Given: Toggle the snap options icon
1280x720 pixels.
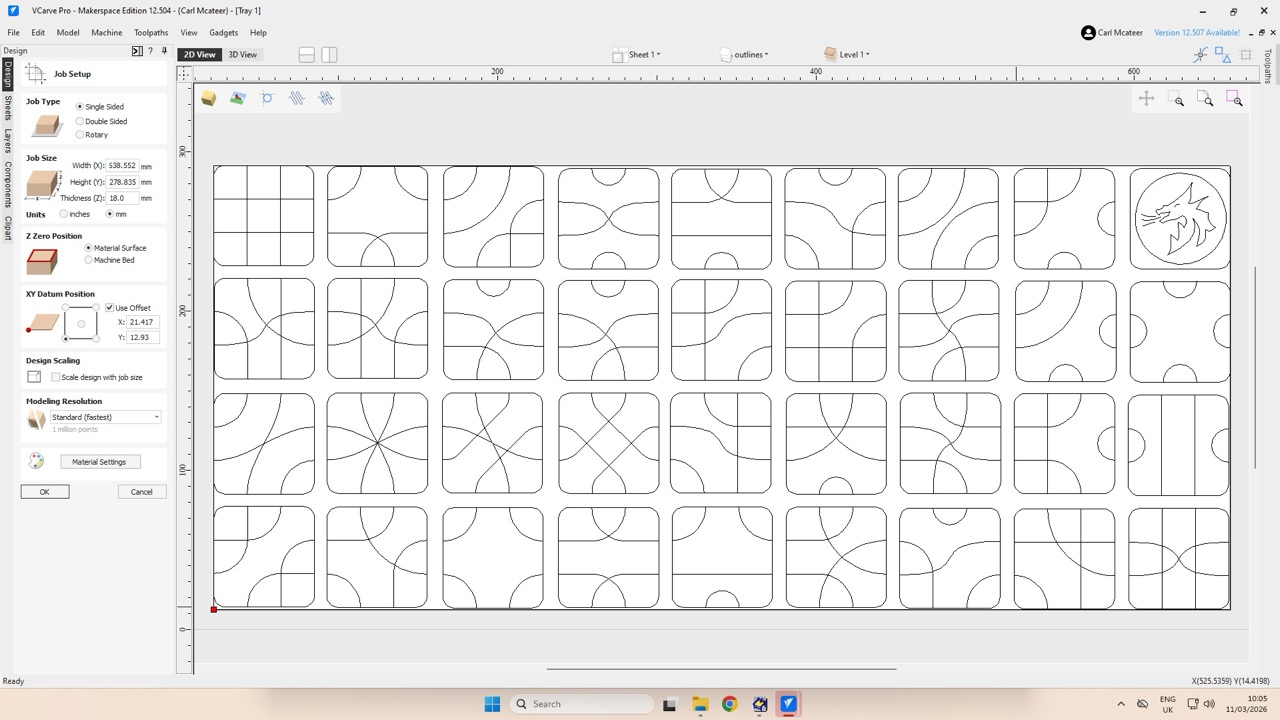Looking at the screenshot, I should [x=1199, y=55].
